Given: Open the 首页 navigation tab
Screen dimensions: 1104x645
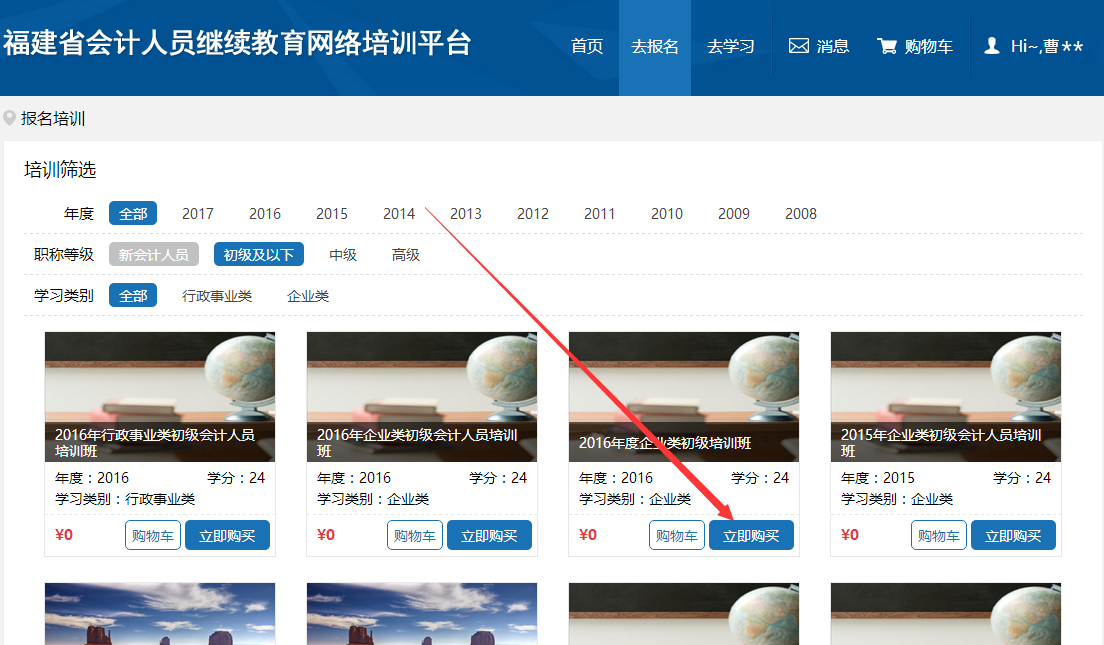Looking at the screenshot, I should coord(587,46).
